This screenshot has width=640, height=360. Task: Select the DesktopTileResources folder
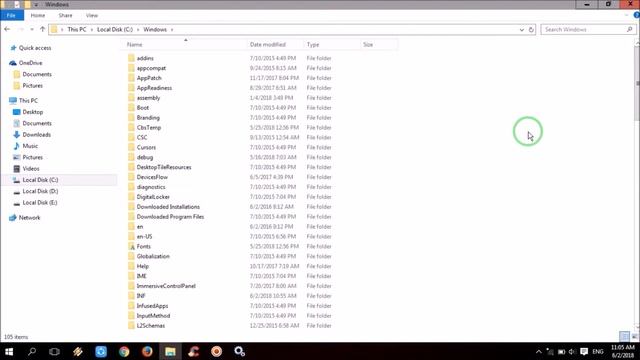[x=164, y=167]
